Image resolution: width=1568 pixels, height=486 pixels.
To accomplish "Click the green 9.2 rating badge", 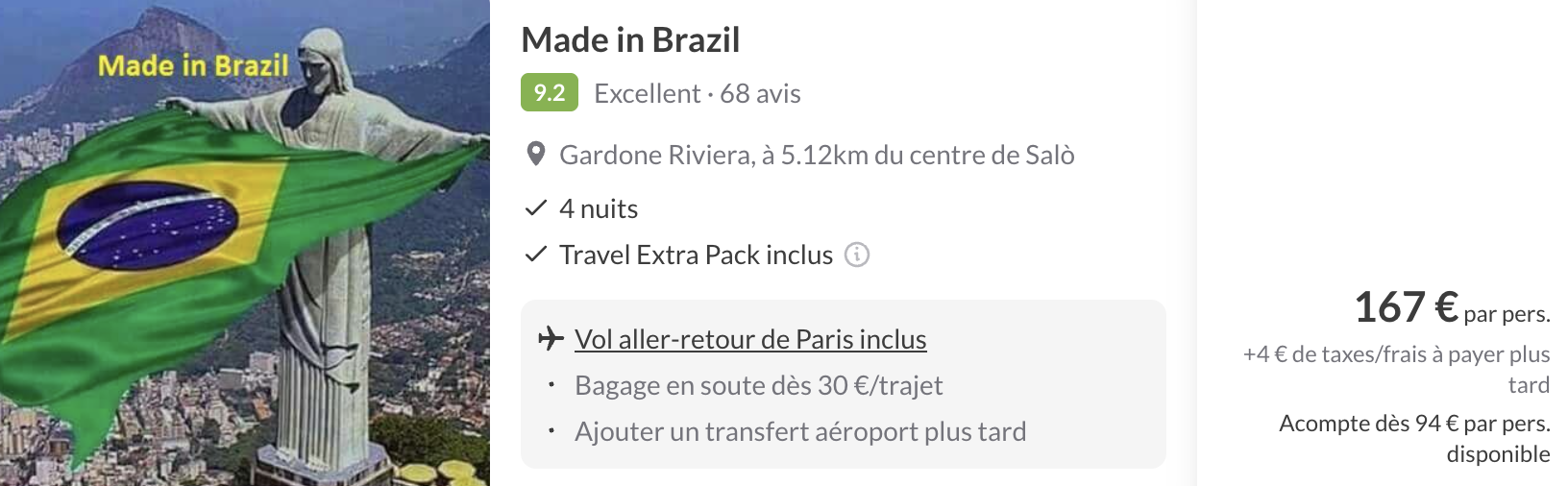I will (550, 93).
